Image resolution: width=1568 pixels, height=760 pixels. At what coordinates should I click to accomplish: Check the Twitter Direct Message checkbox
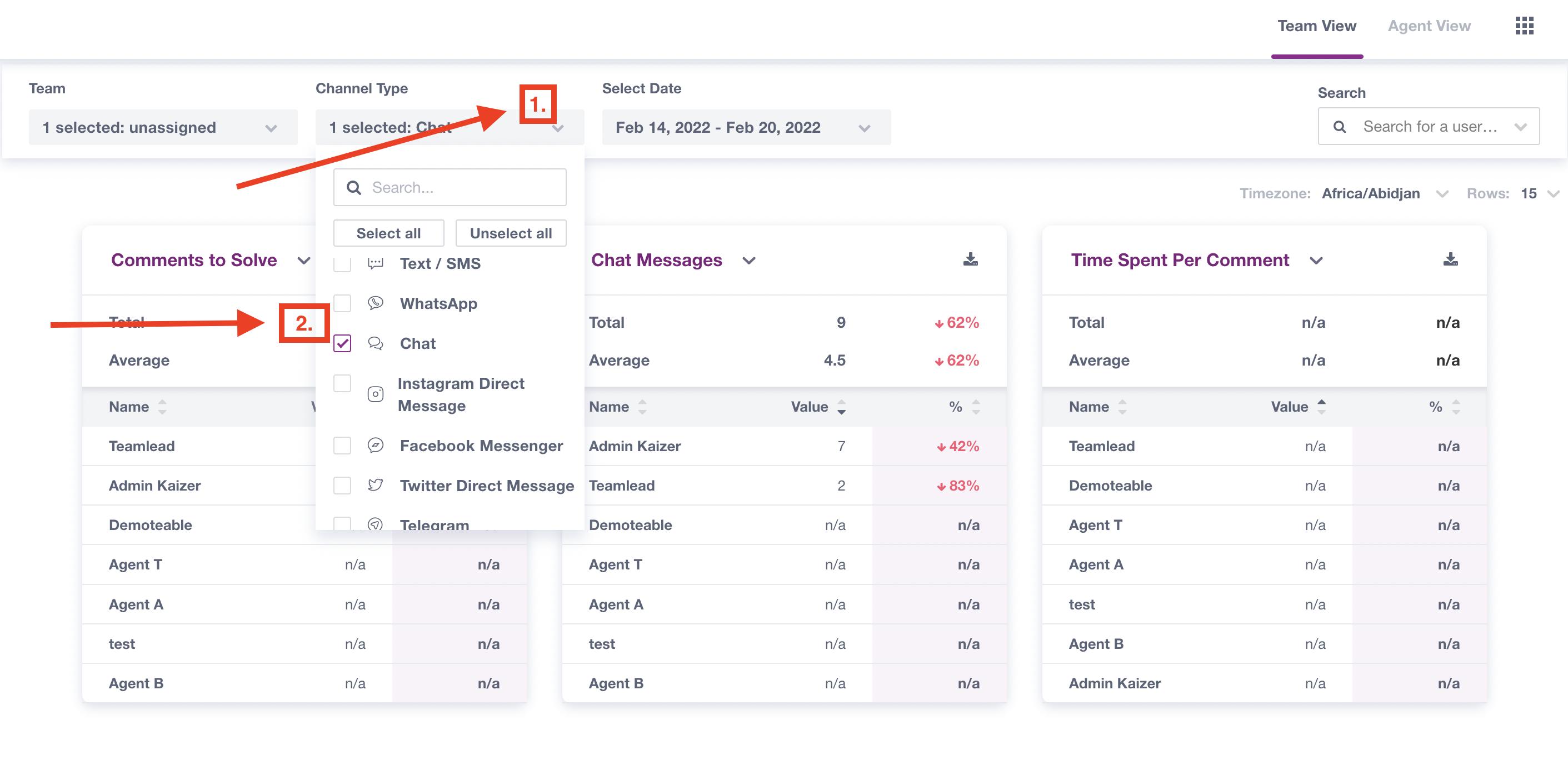coord(342,485)
